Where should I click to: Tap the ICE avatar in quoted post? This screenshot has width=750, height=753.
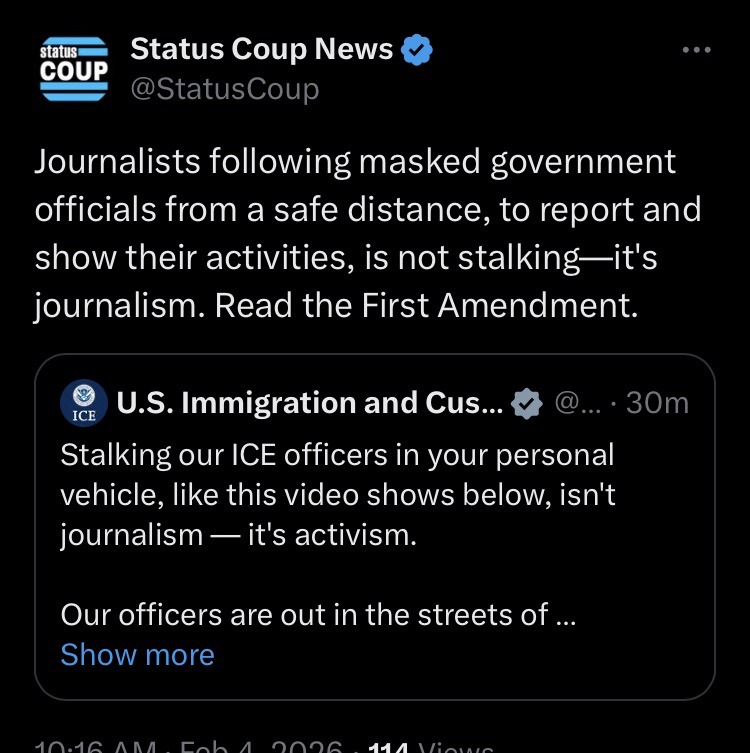81,401
